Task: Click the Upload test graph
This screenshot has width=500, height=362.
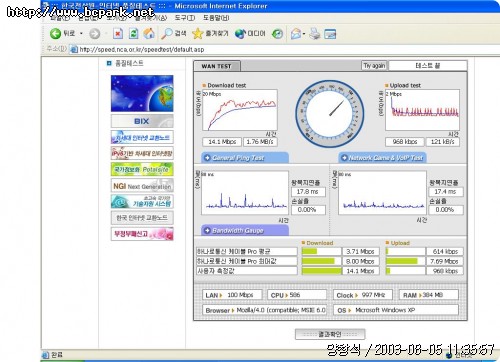Action: (422, 110)
